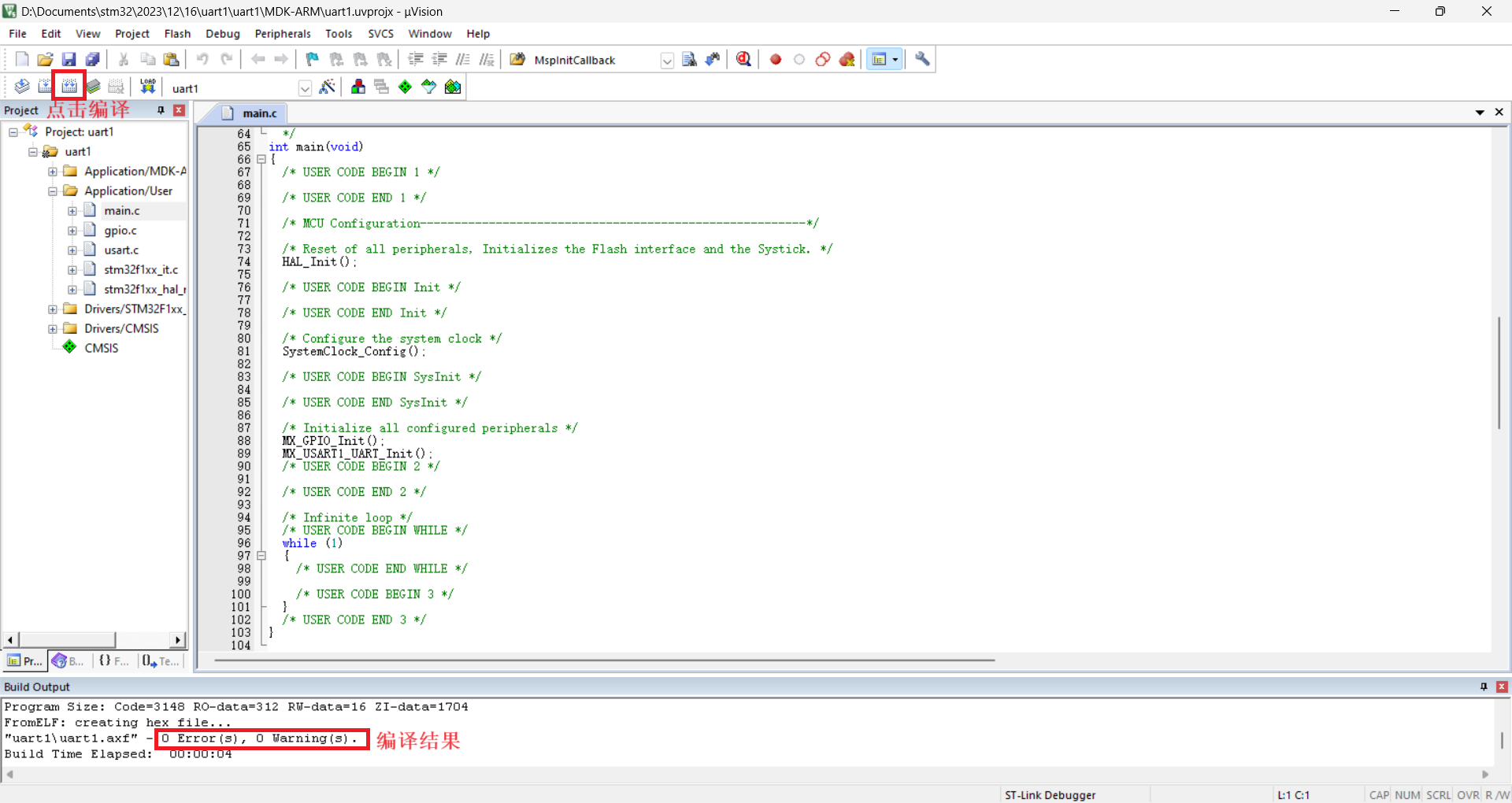Click the Build target icon

45,87
